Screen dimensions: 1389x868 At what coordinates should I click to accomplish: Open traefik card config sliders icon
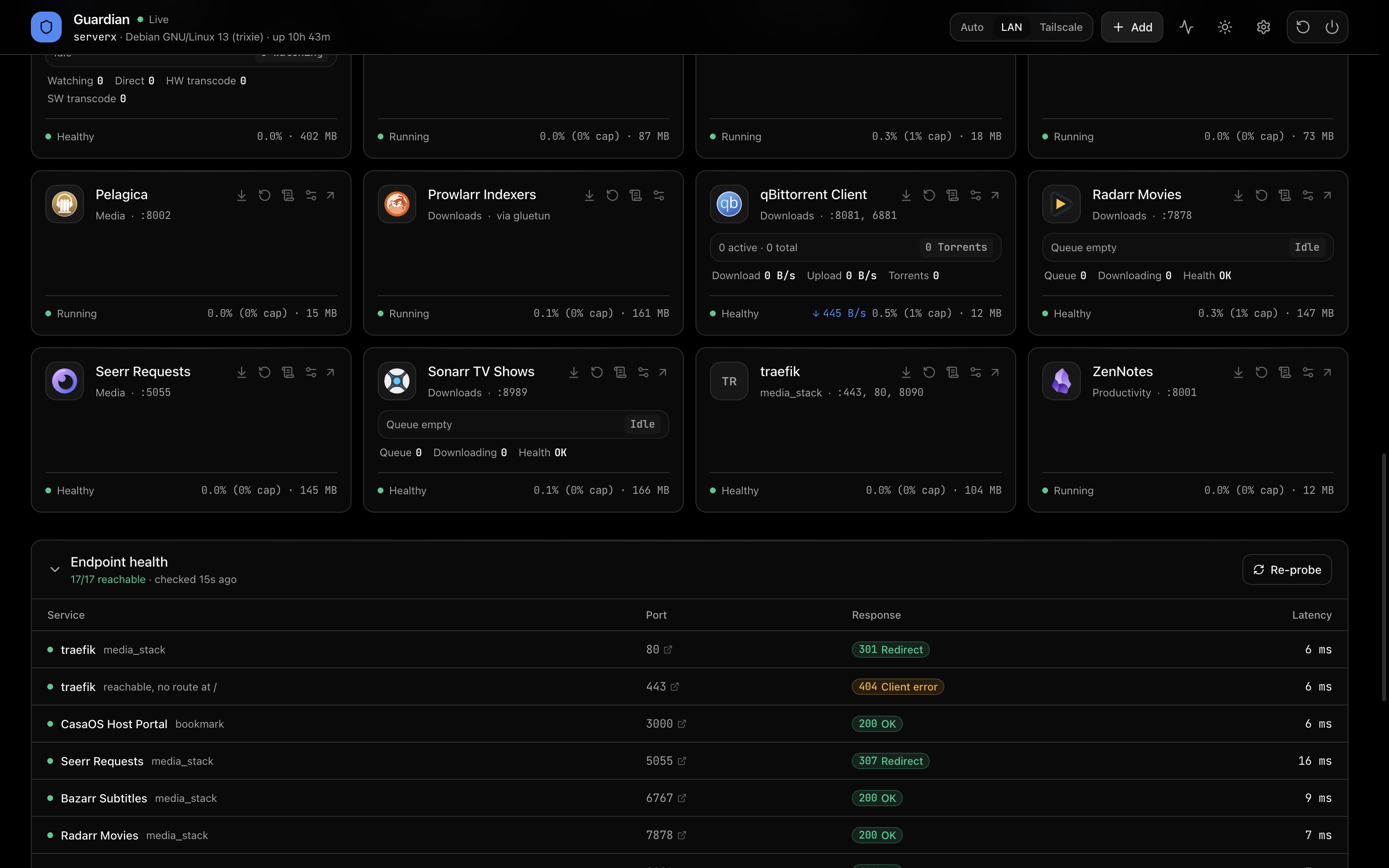click(x=976, y=373)
